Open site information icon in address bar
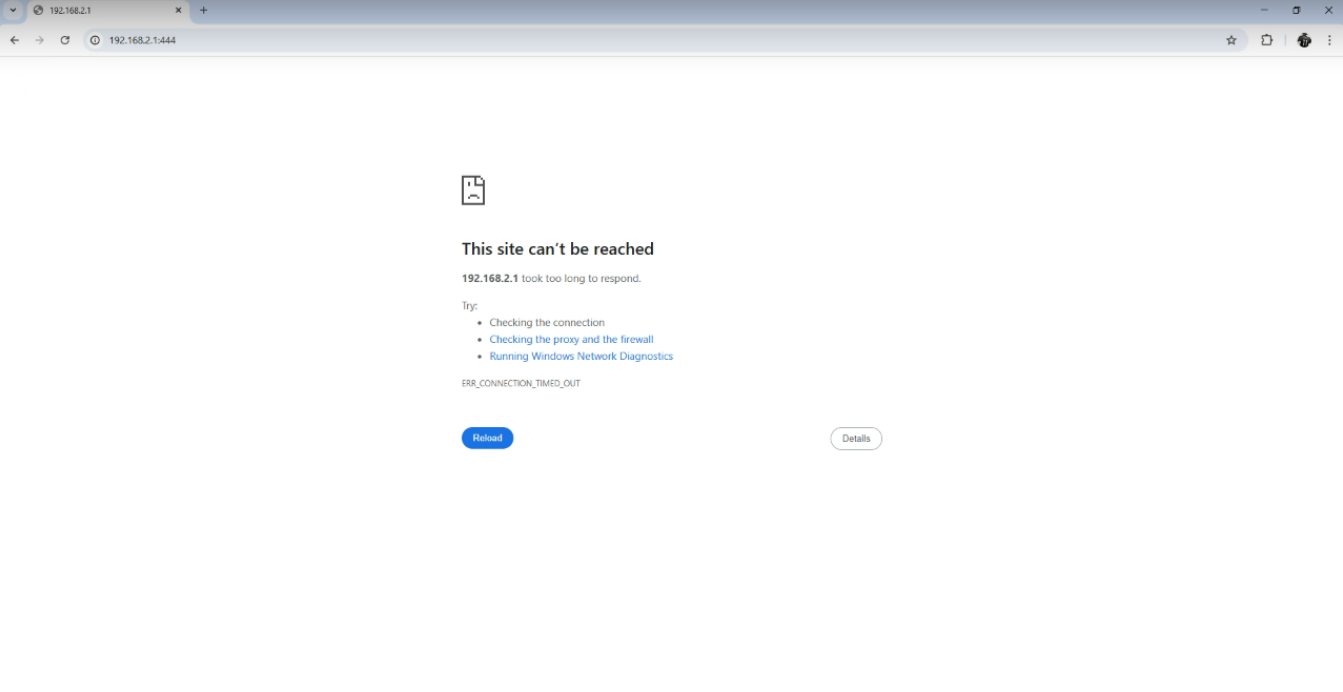1343x692 pixels. point(96,40)
